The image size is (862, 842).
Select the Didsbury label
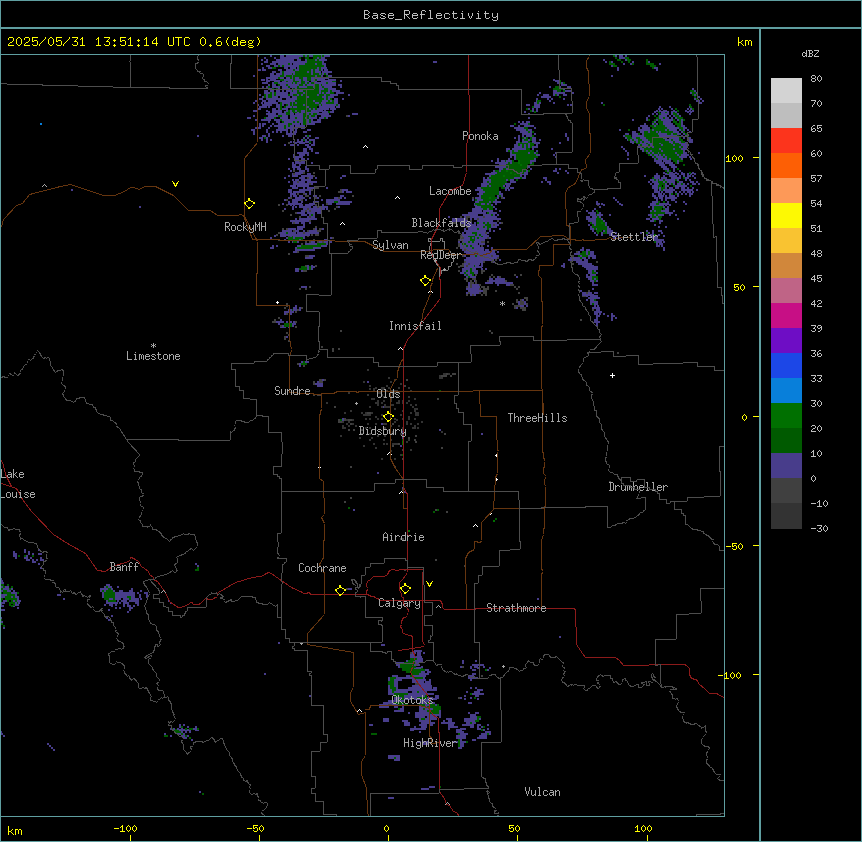(x=383, y=431)
